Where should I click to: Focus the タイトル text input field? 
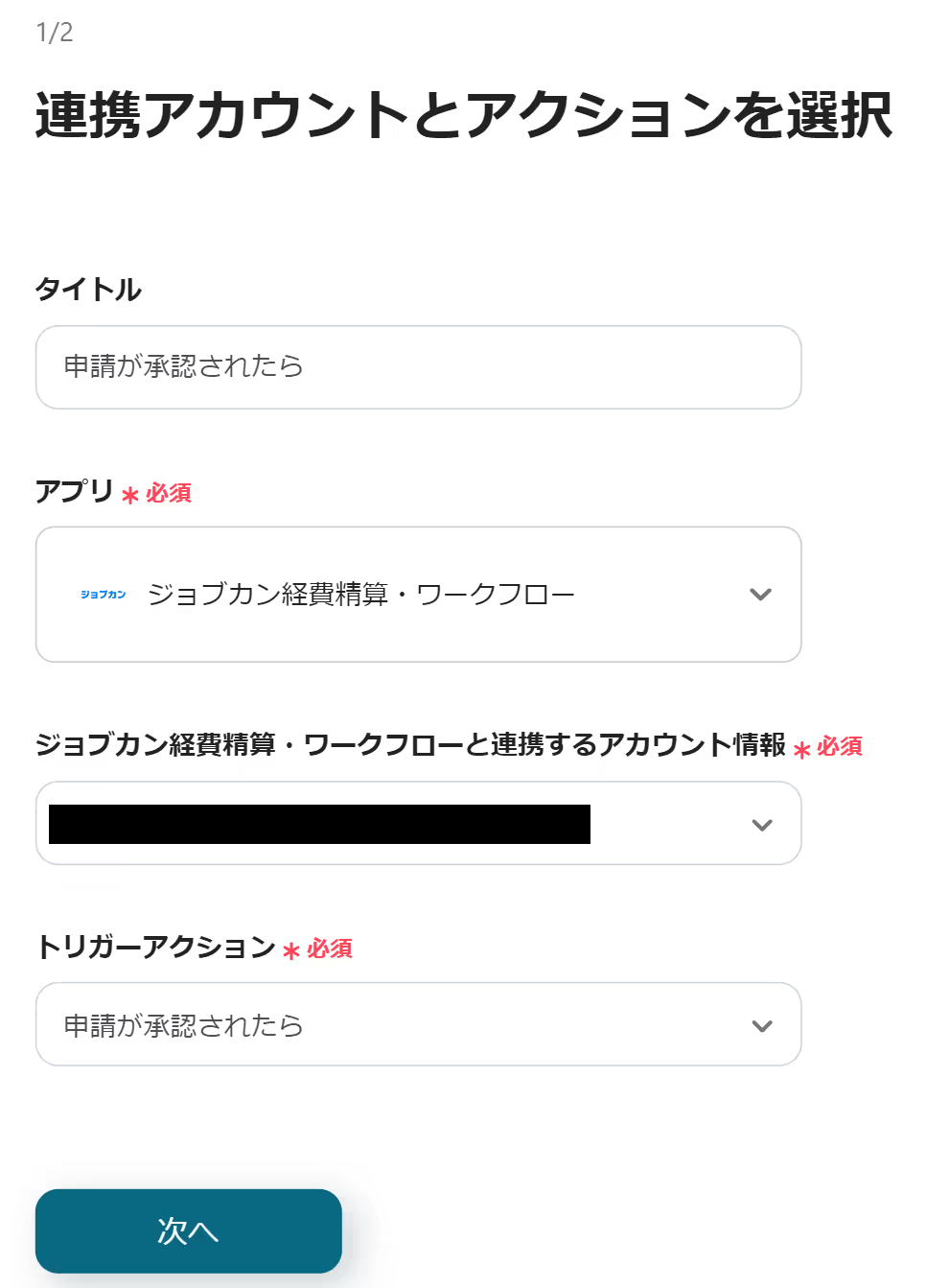tap(418, 367)
